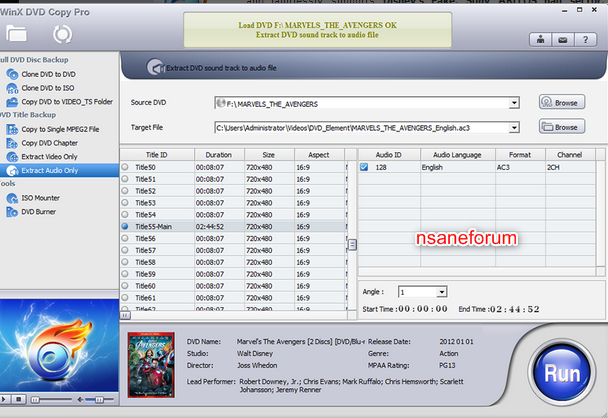Switch to Extract Video Only
This screenshot has width=608, height=418.
tap(49, 157)
